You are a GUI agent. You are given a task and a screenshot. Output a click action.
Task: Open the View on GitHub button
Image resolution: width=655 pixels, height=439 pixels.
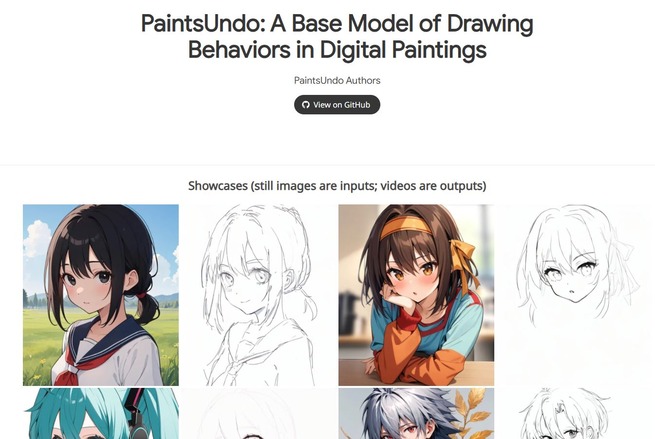[337, 105]
